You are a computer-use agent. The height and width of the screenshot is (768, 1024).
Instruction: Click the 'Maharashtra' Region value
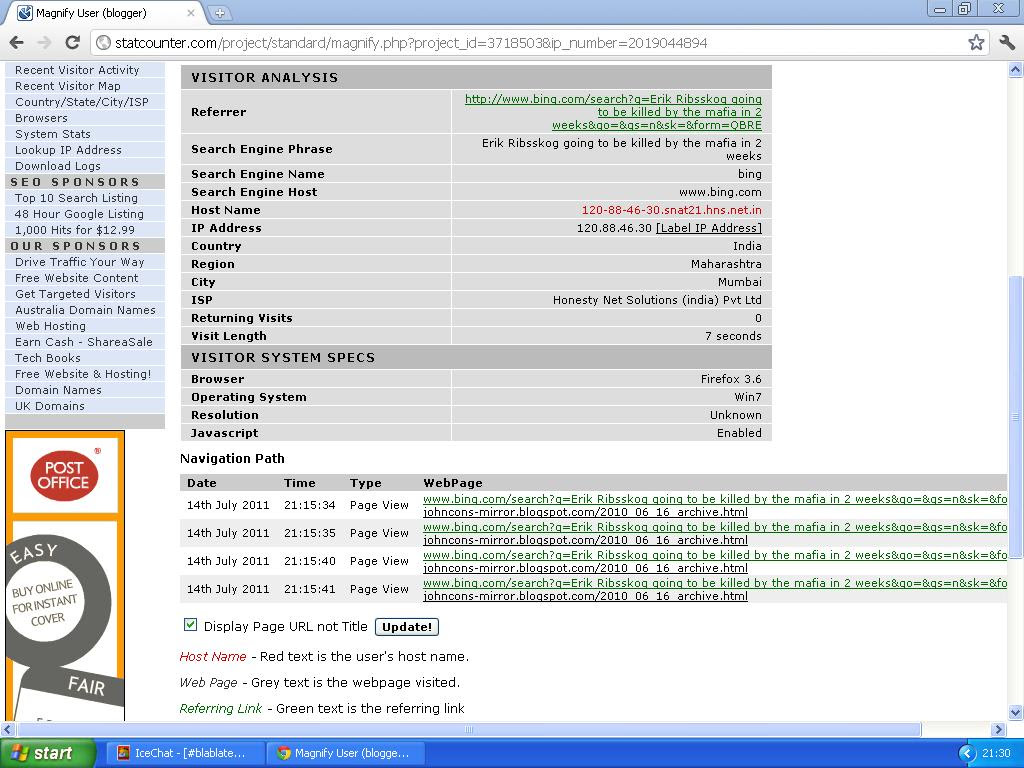(x=726, y=264)
